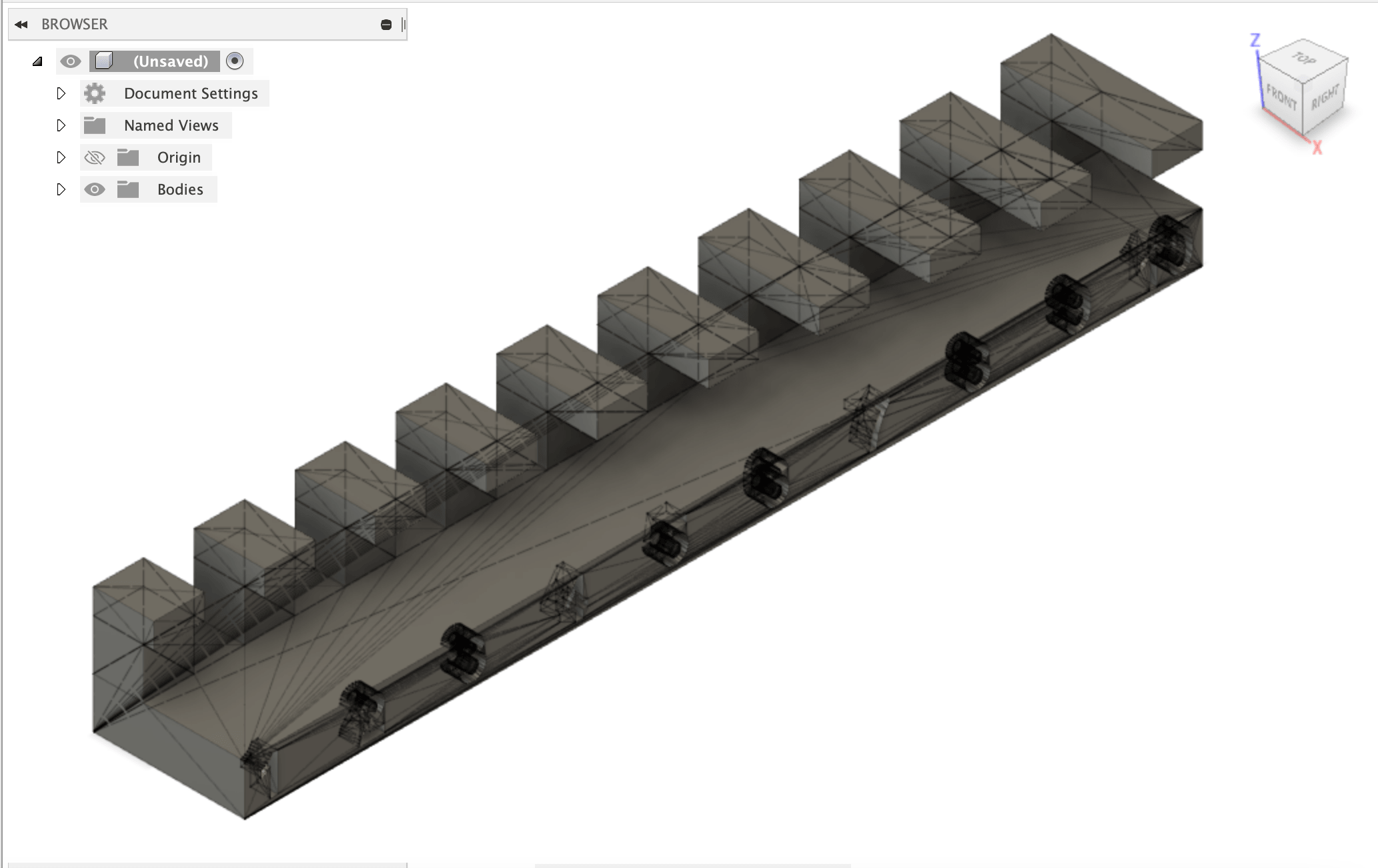
Task: Click the (Unsaved) document name
Action: tap(171, 61)
